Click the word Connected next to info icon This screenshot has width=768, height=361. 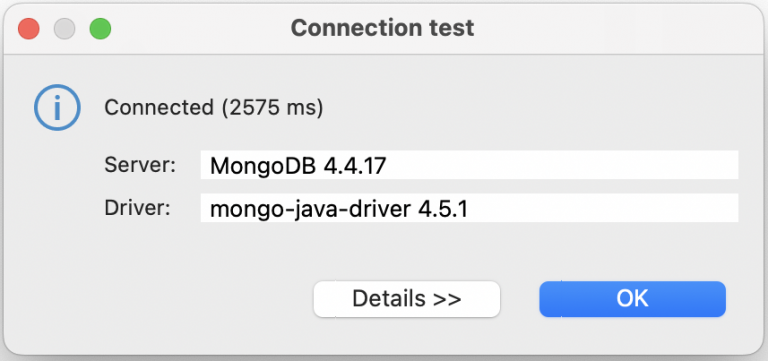(x=159, y=107)
